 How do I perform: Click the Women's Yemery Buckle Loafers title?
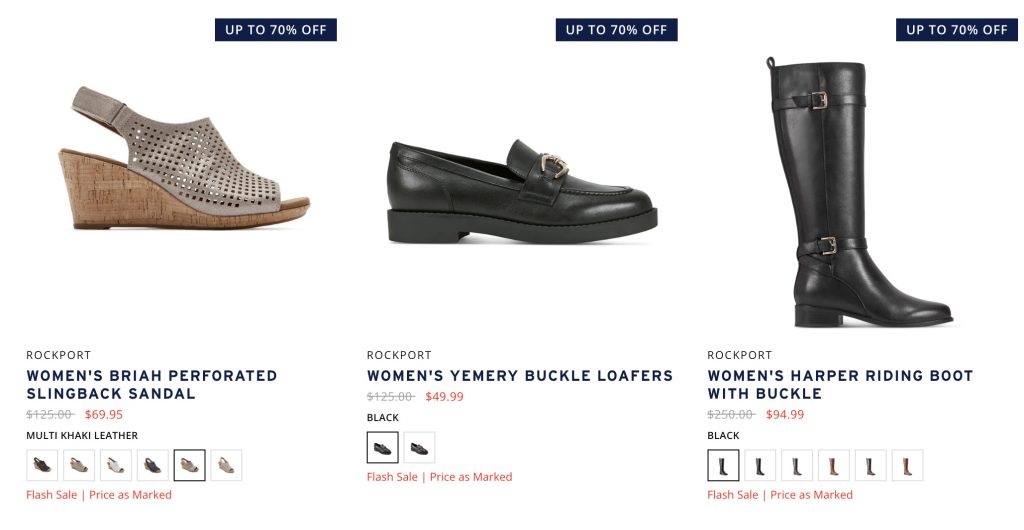click(x=520, y=376)
